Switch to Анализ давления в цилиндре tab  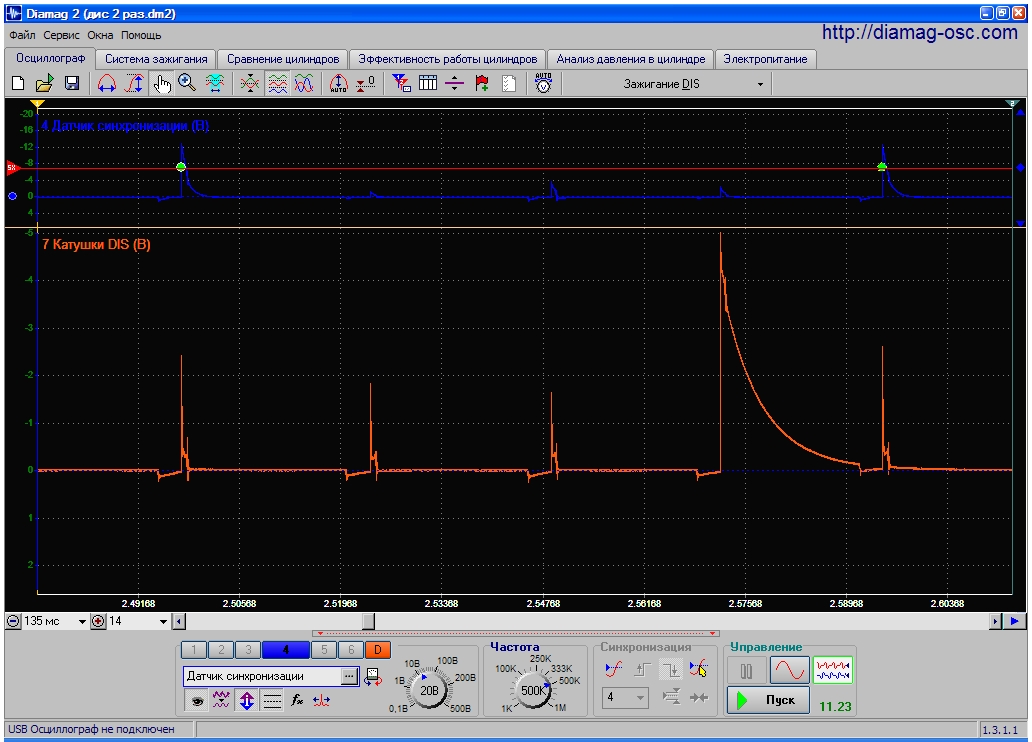click(631, 59)
